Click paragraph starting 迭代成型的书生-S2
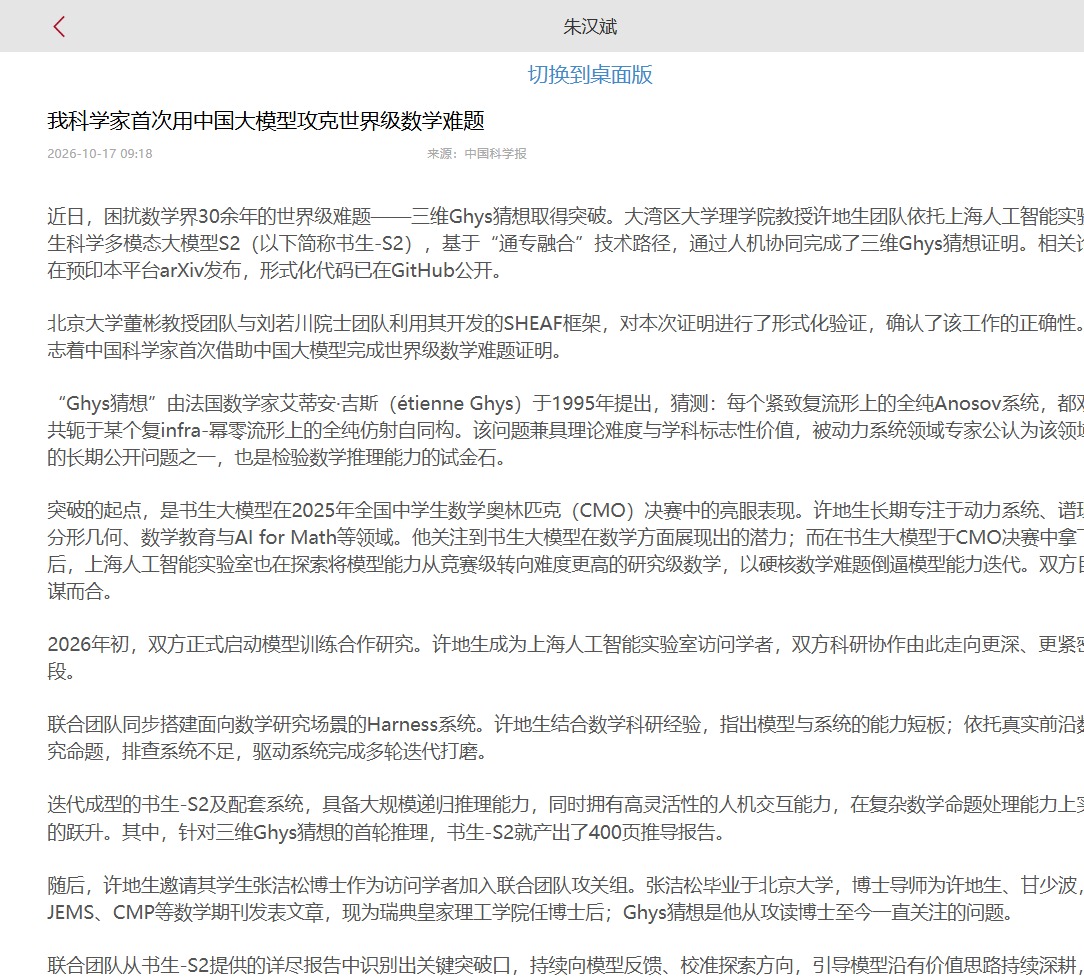 coord(566,818)
